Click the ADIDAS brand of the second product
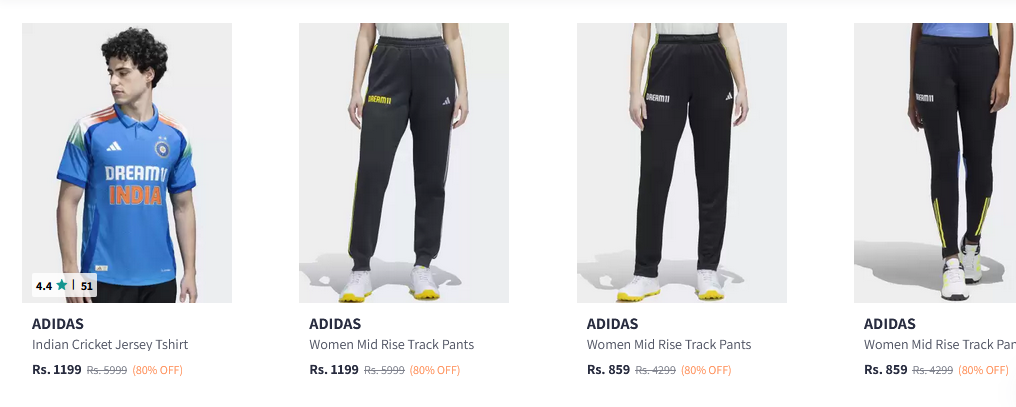Image resolution: width=1016 pixels, height=407 pixels. click(335, 324)
